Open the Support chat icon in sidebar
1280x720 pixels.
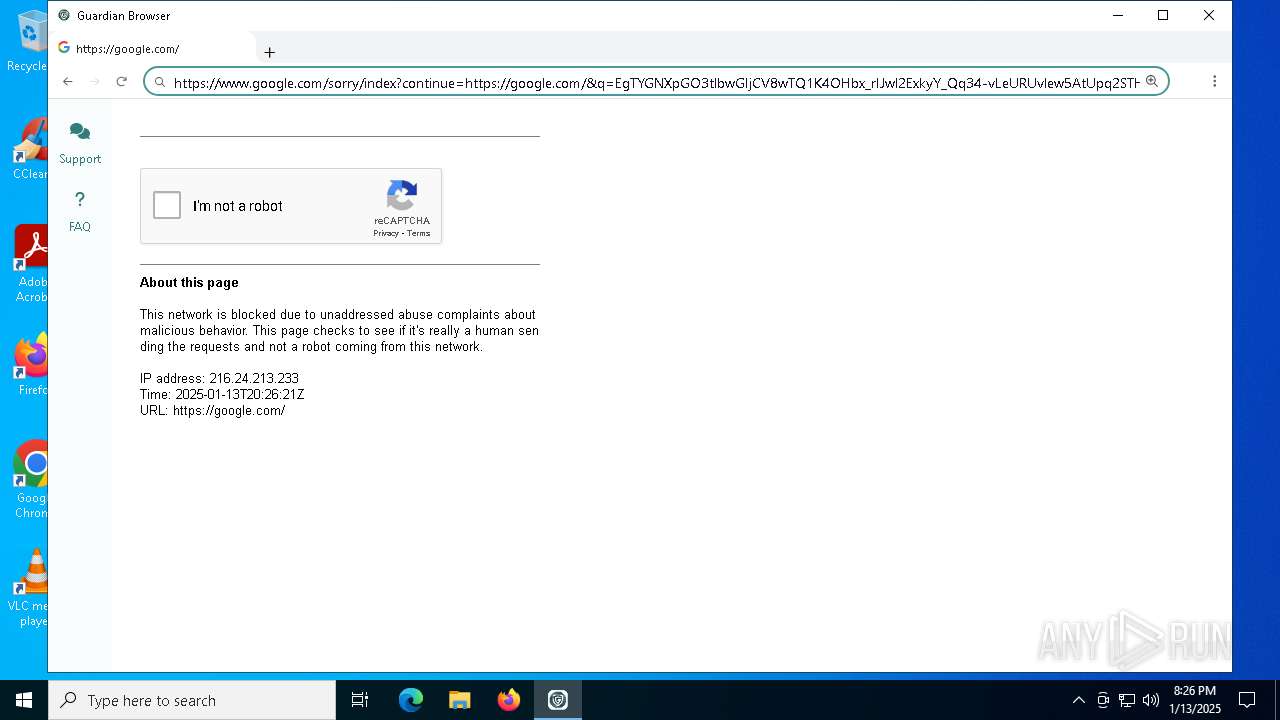coord(80,132)
